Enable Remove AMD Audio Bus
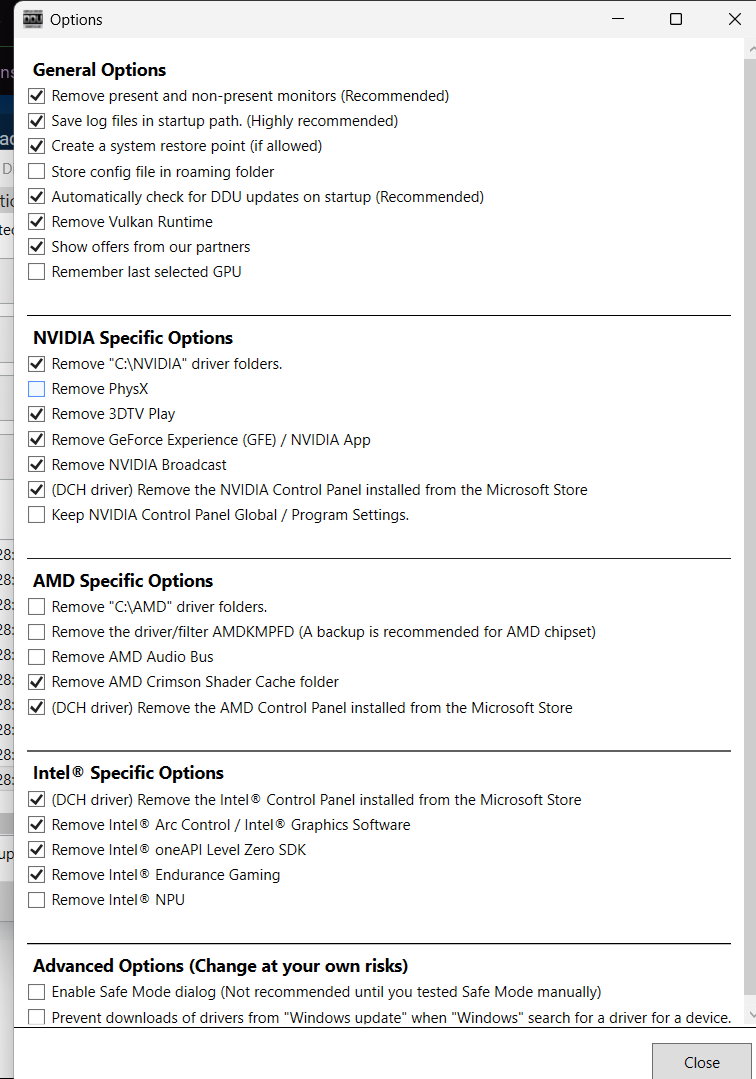Viewport: 756px width, 1079px height. pyautogui.click(x=37, y=657)
